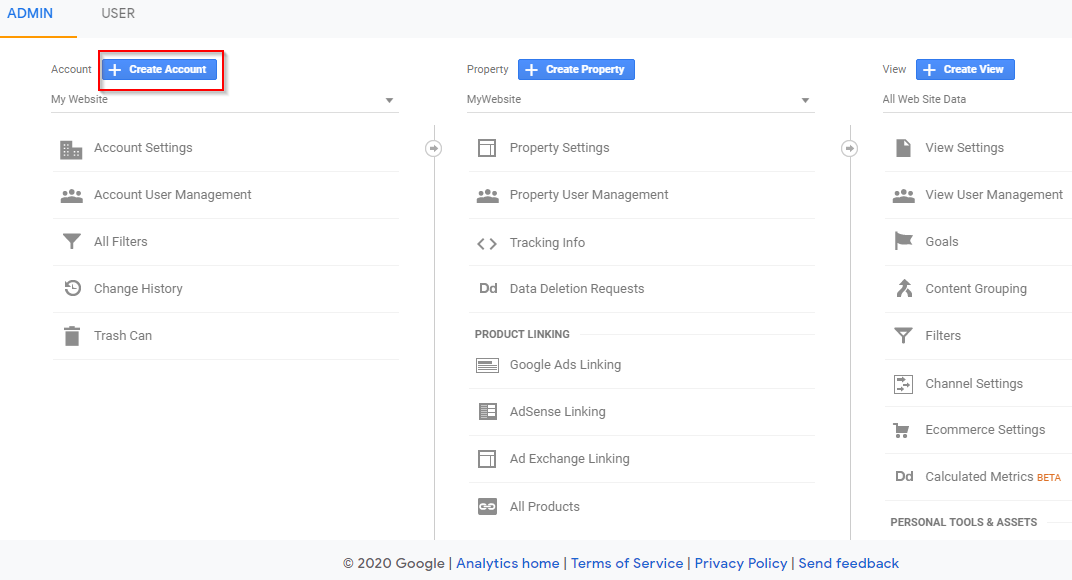Open the My Website account dropdown
1072x580 pixels.
(x=224, y=100)
